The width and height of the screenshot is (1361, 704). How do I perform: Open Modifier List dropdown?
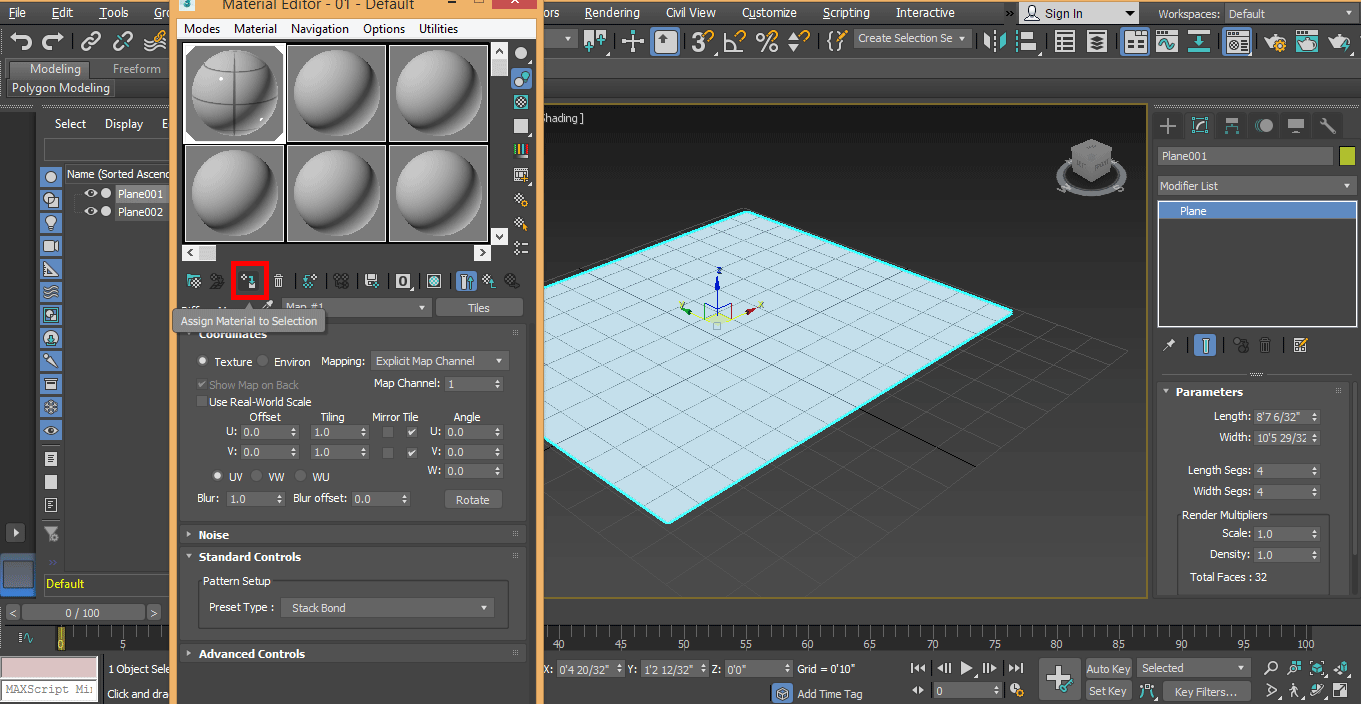[x=1256, y=186]
